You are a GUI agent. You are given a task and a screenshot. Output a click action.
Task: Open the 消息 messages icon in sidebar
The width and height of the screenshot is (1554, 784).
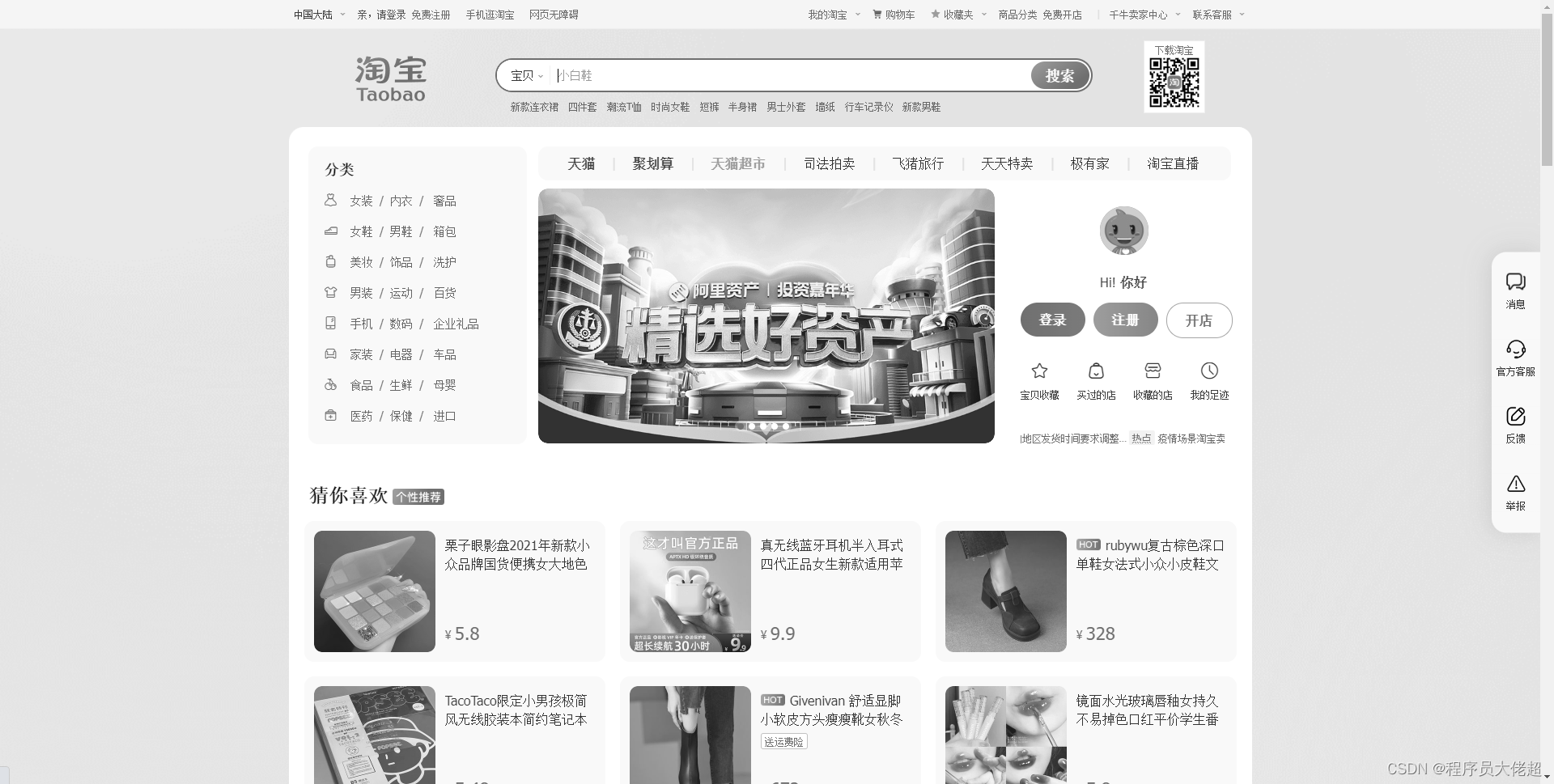point(1515,282)
